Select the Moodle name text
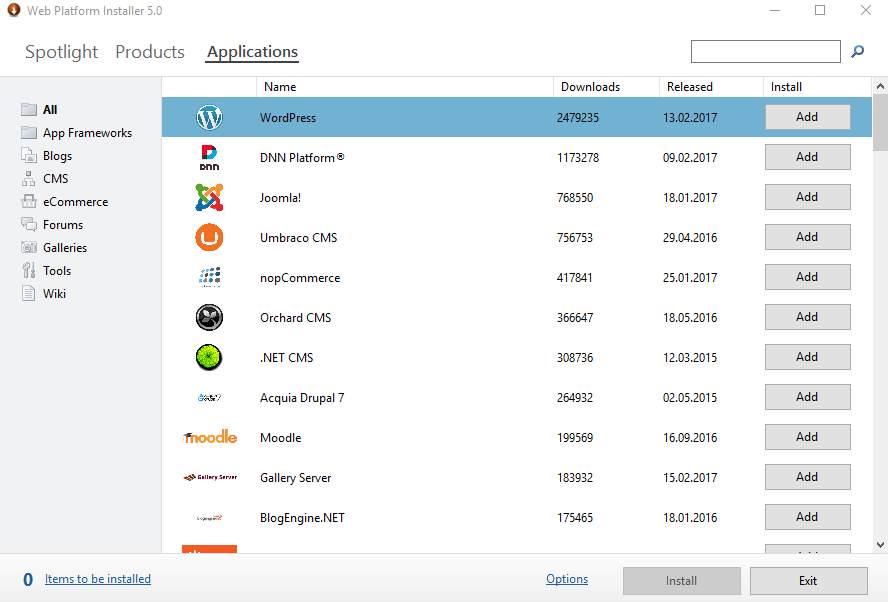 280,438
